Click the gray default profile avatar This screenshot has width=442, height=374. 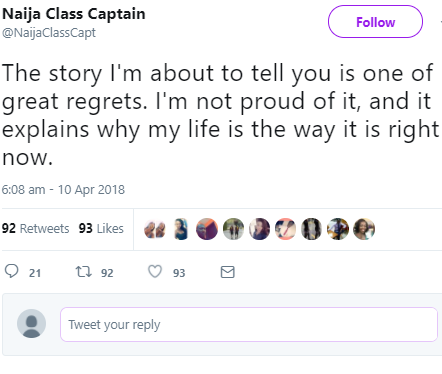[x=32, y=323]
